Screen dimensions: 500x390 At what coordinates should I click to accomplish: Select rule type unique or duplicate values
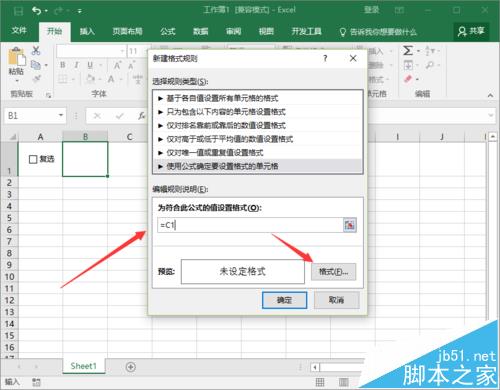257,153
